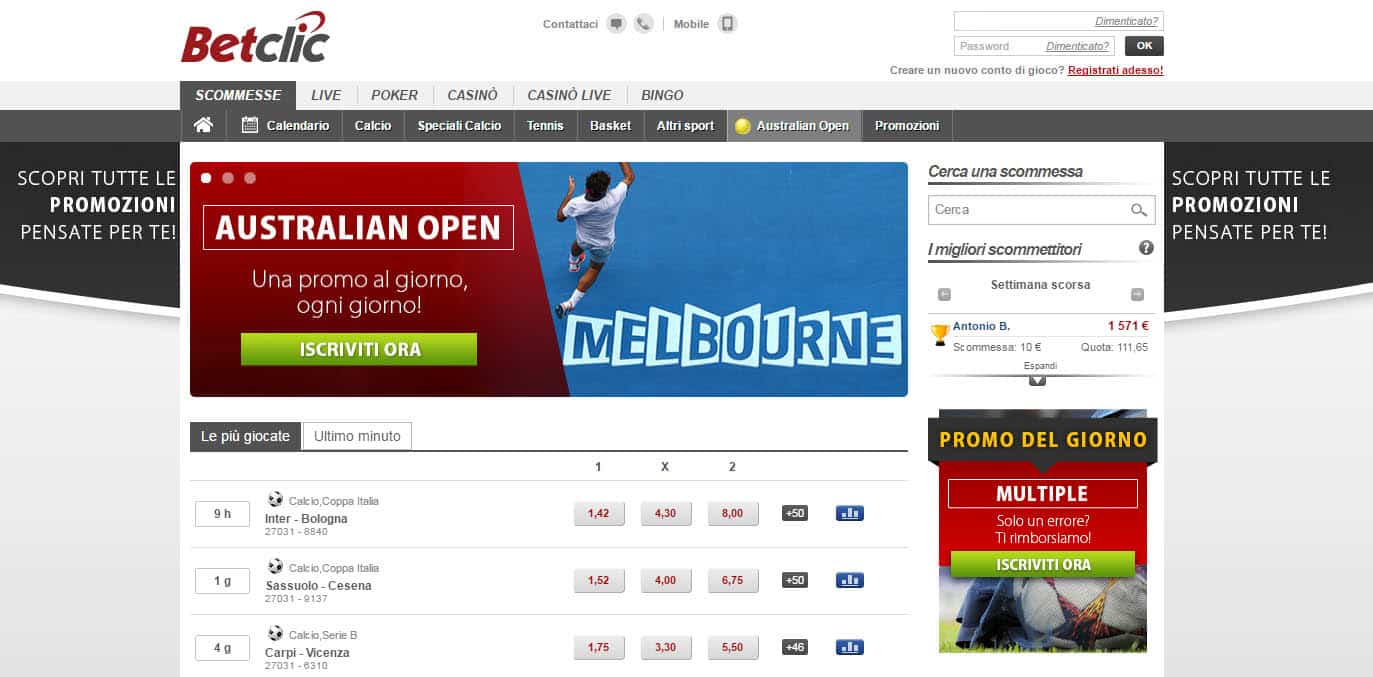Select Bologna win odds 8,00
Screen dimensions: 1373x677
pos(733,514)
